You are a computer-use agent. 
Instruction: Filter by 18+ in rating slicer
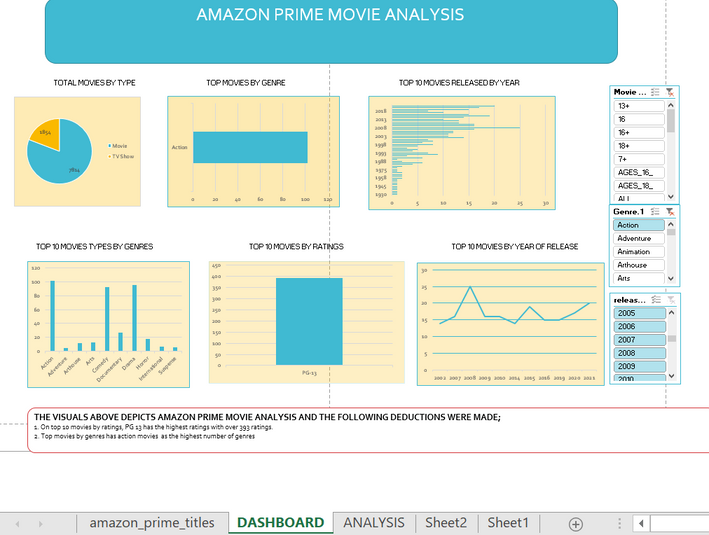639,146
